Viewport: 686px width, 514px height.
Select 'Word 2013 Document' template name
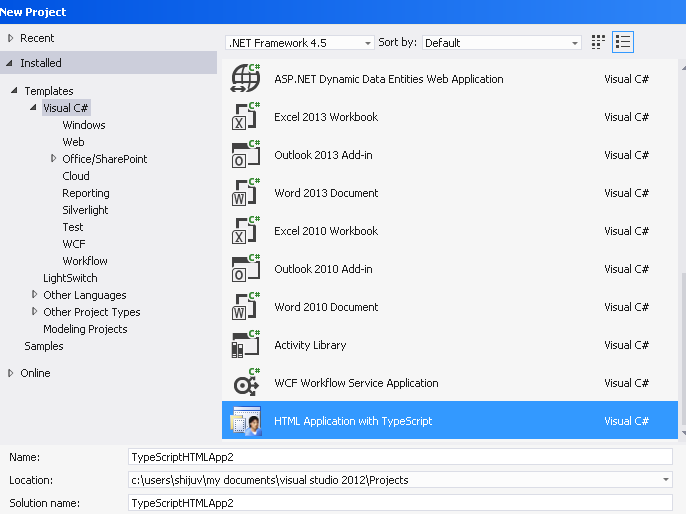(326, 193)
